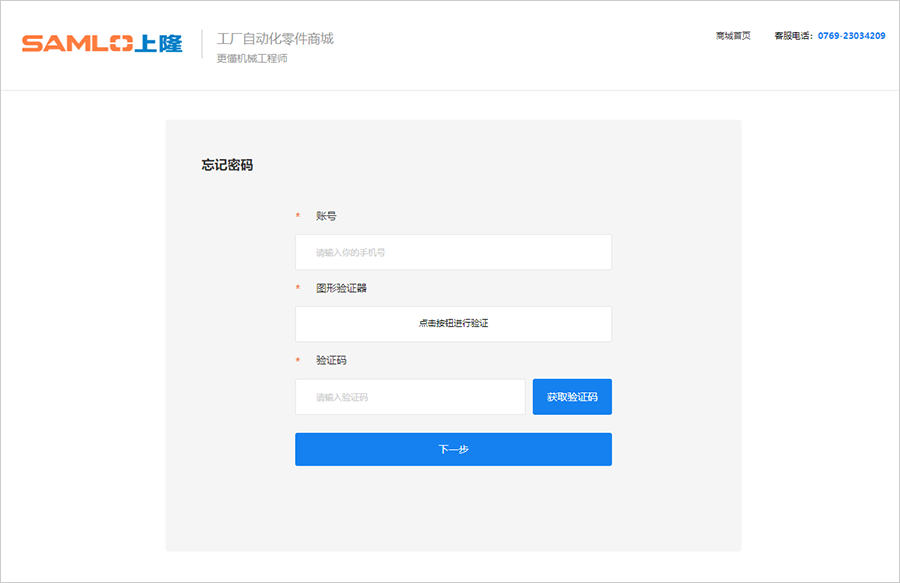The image size is (900, 583).
Task: Click the vertical divider beside the logo
Action: point(202,44)
